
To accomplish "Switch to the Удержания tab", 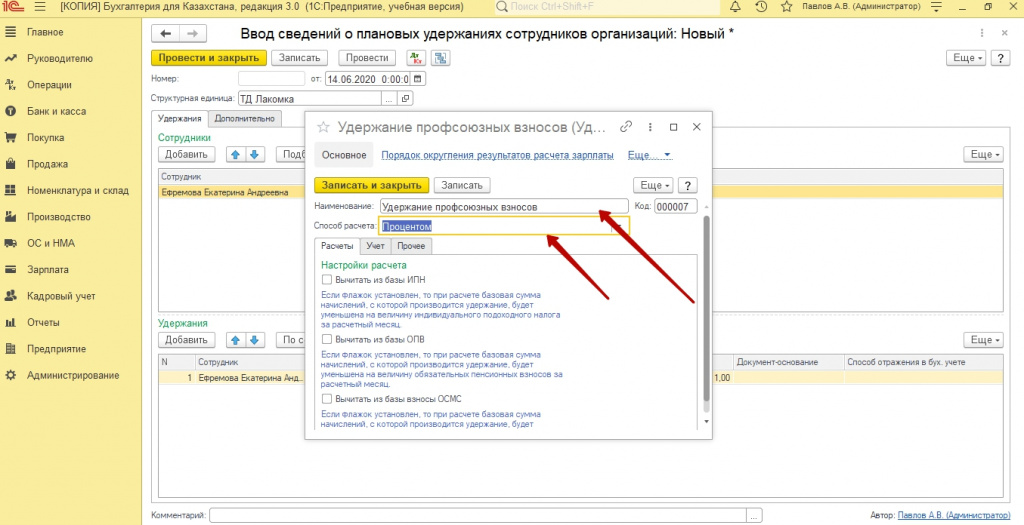I will [x=180, y=118].
